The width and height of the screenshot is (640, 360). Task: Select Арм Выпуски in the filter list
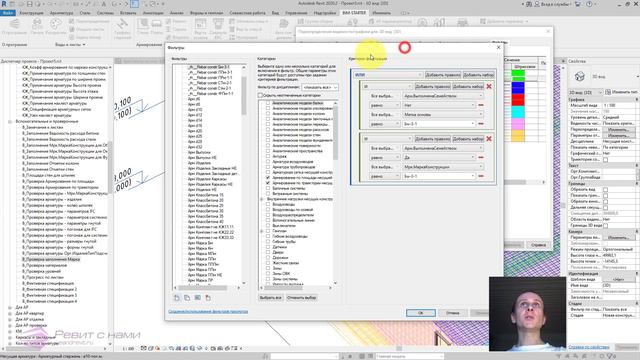[x=199, y=152]
